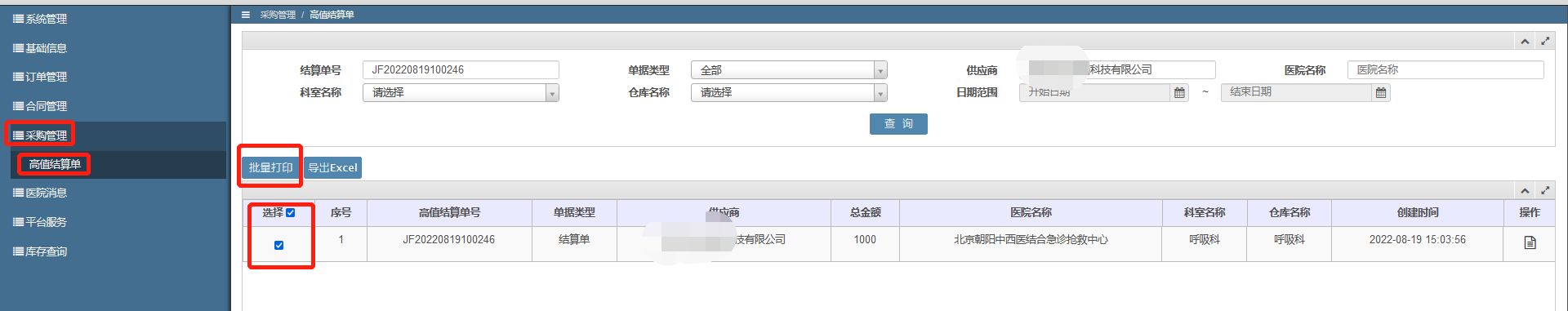Screen dimensions: 1568x311
Task: Click the 操作 column header
Action: (1530, 212)
